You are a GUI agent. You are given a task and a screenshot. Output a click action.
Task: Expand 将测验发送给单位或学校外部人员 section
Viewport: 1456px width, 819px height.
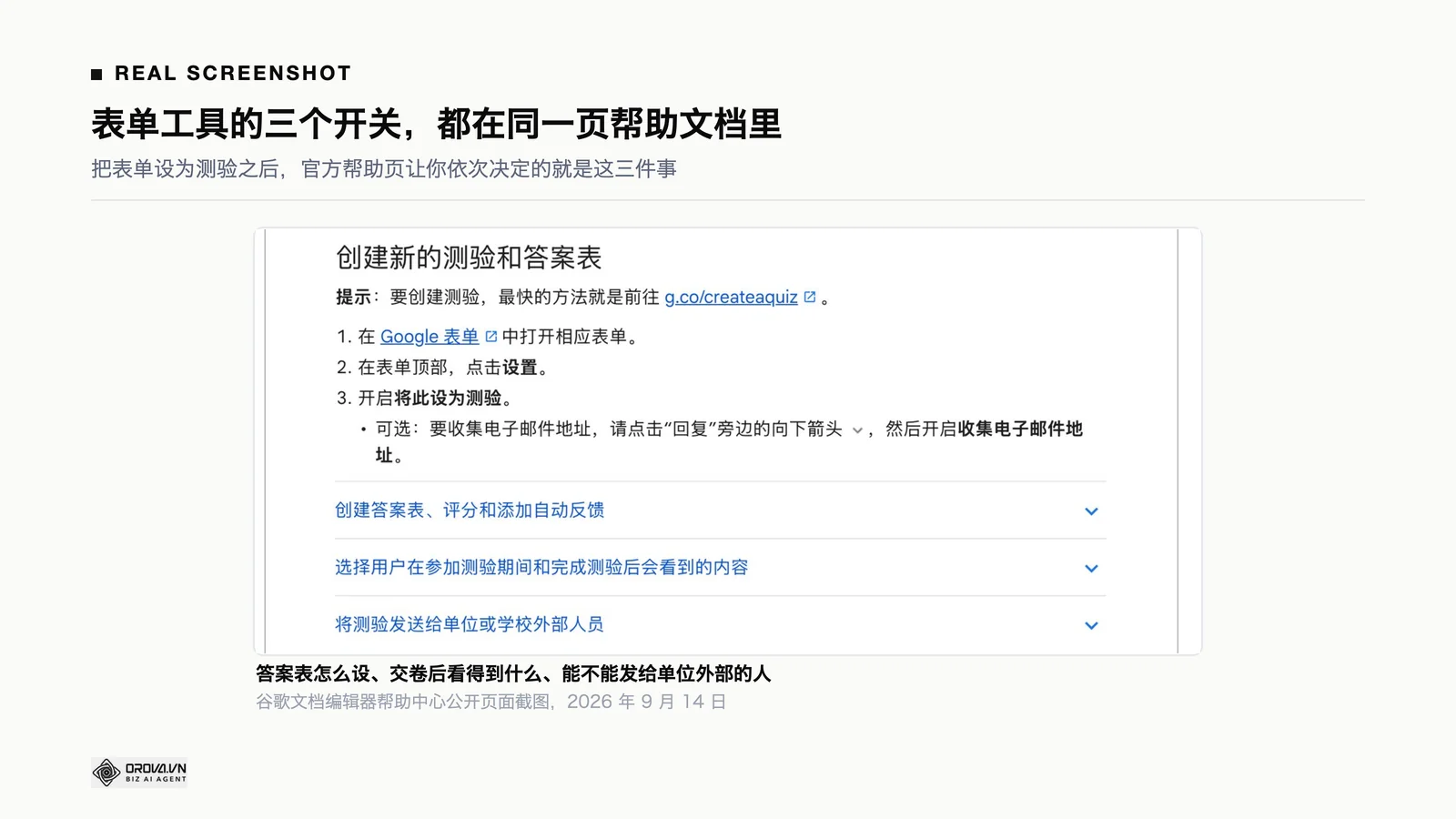(x=720, y=625)
